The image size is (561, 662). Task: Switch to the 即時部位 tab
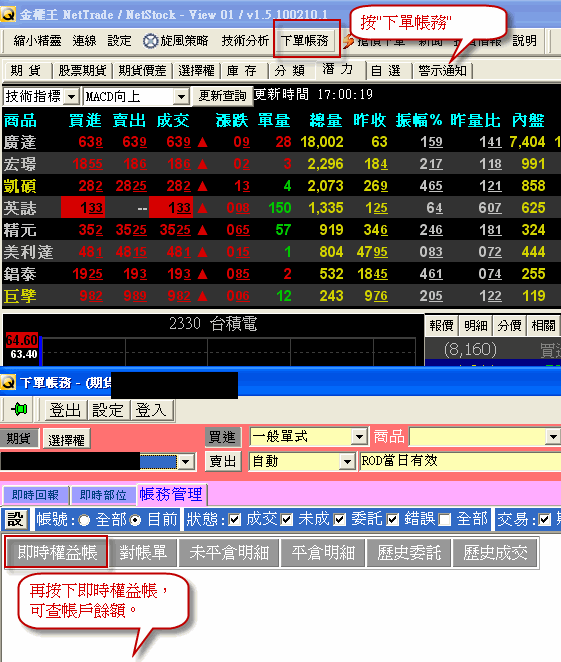pos(103,495)
